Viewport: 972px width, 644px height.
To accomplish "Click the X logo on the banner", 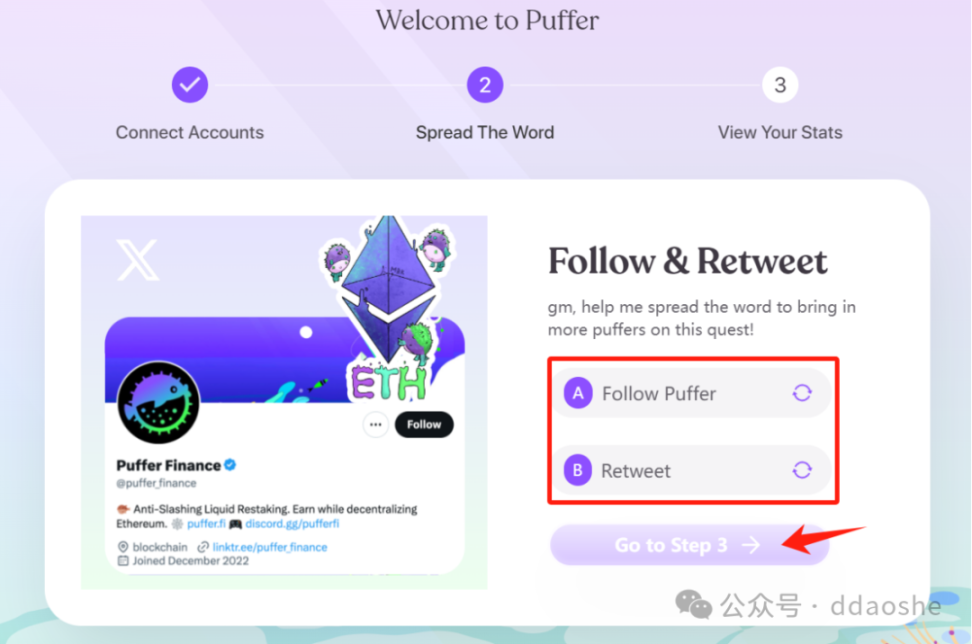I will 138,260.
